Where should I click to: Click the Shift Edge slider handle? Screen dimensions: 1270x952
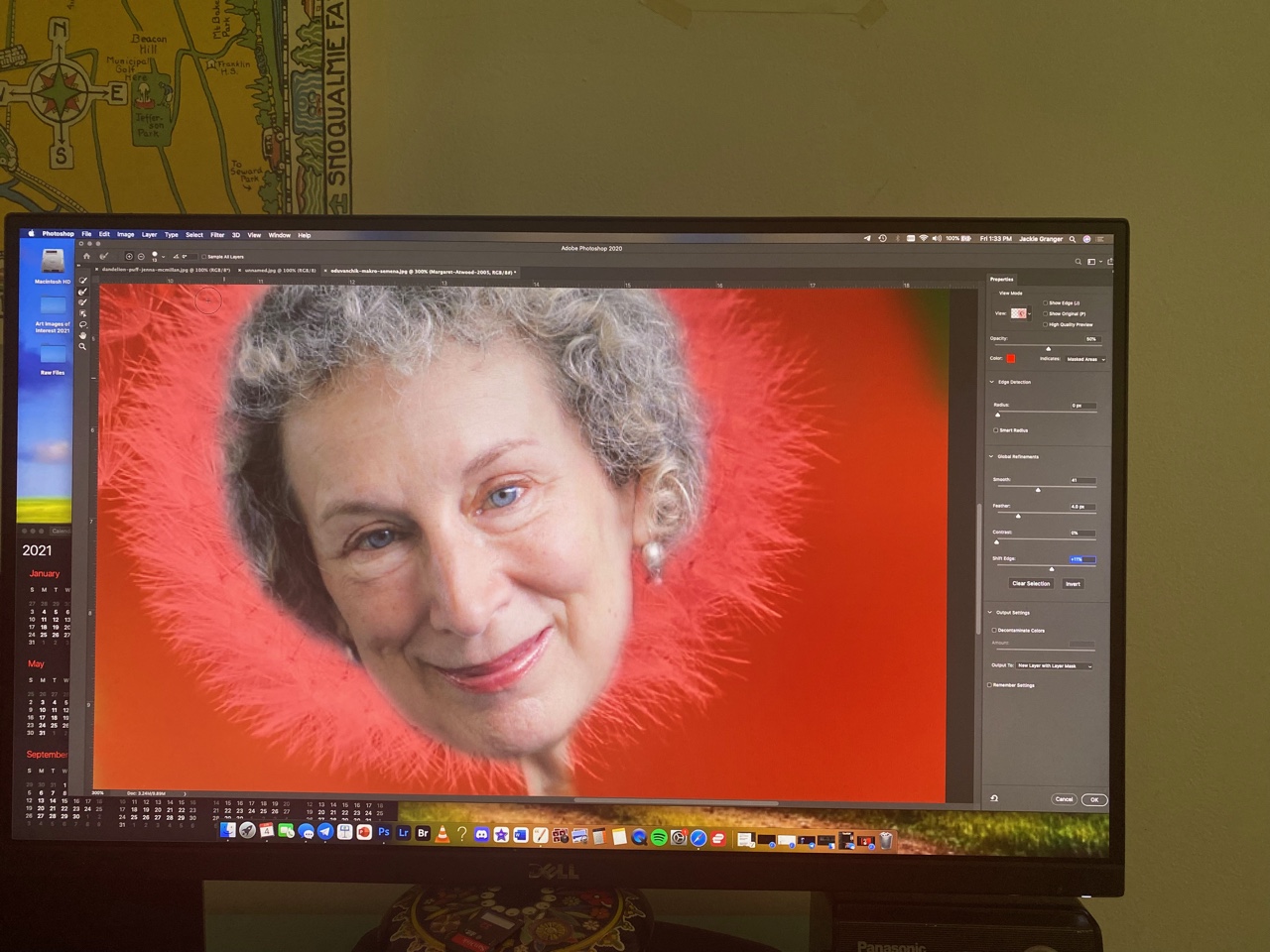(x=1052, y=569)
